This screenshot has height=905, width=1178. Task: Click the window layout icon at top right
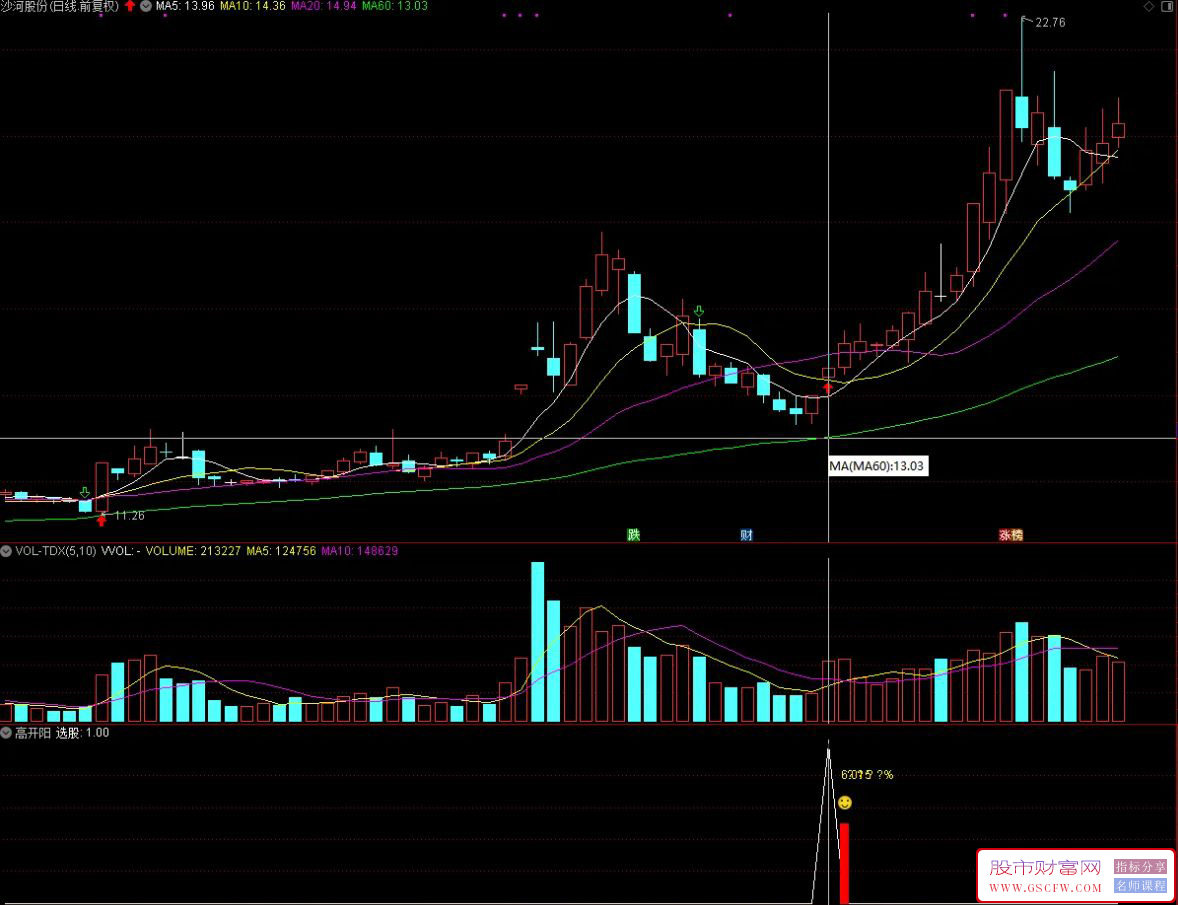click(1168, 7)
